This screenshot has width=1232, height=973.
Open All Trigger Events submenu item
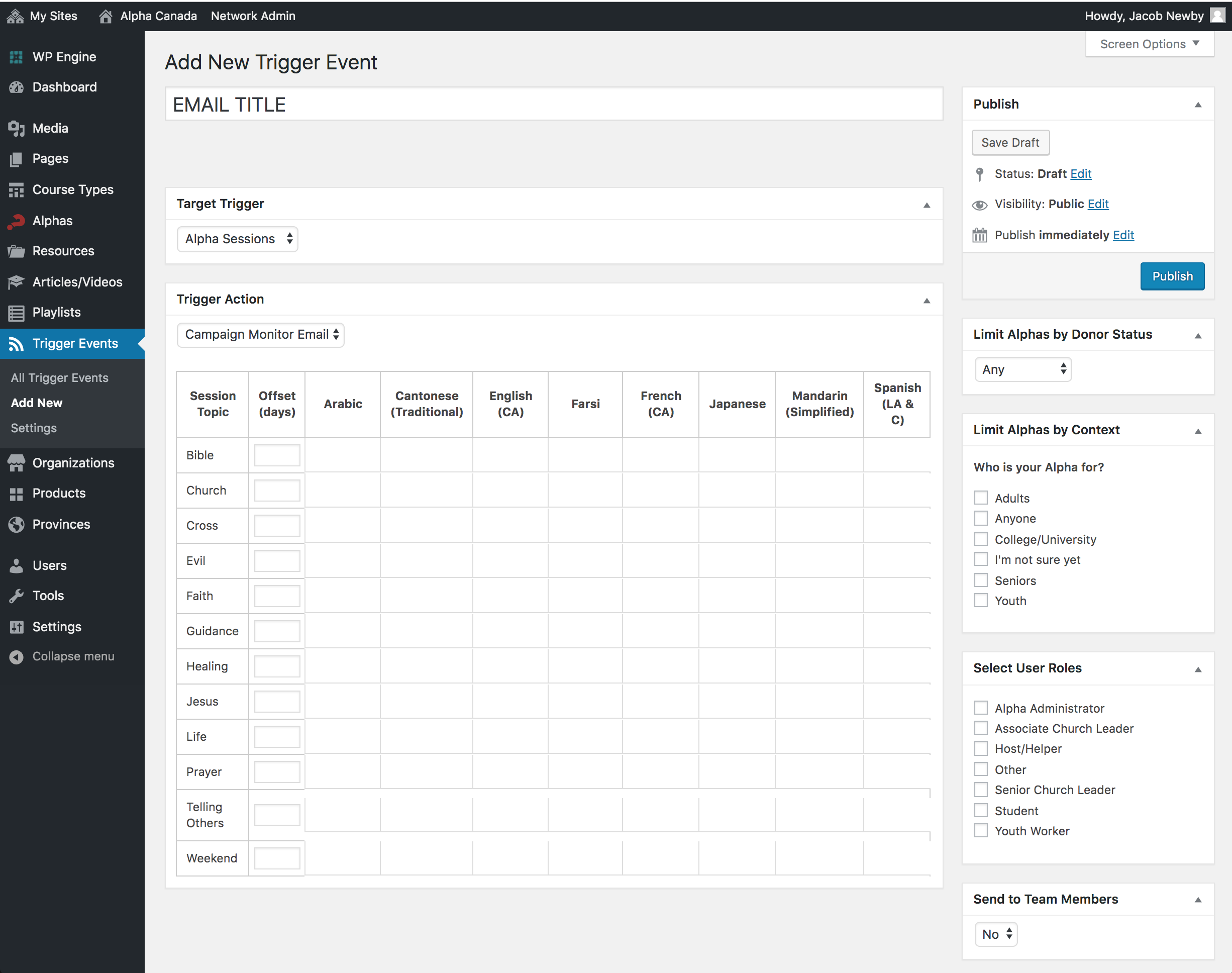[x=59, y=378]
